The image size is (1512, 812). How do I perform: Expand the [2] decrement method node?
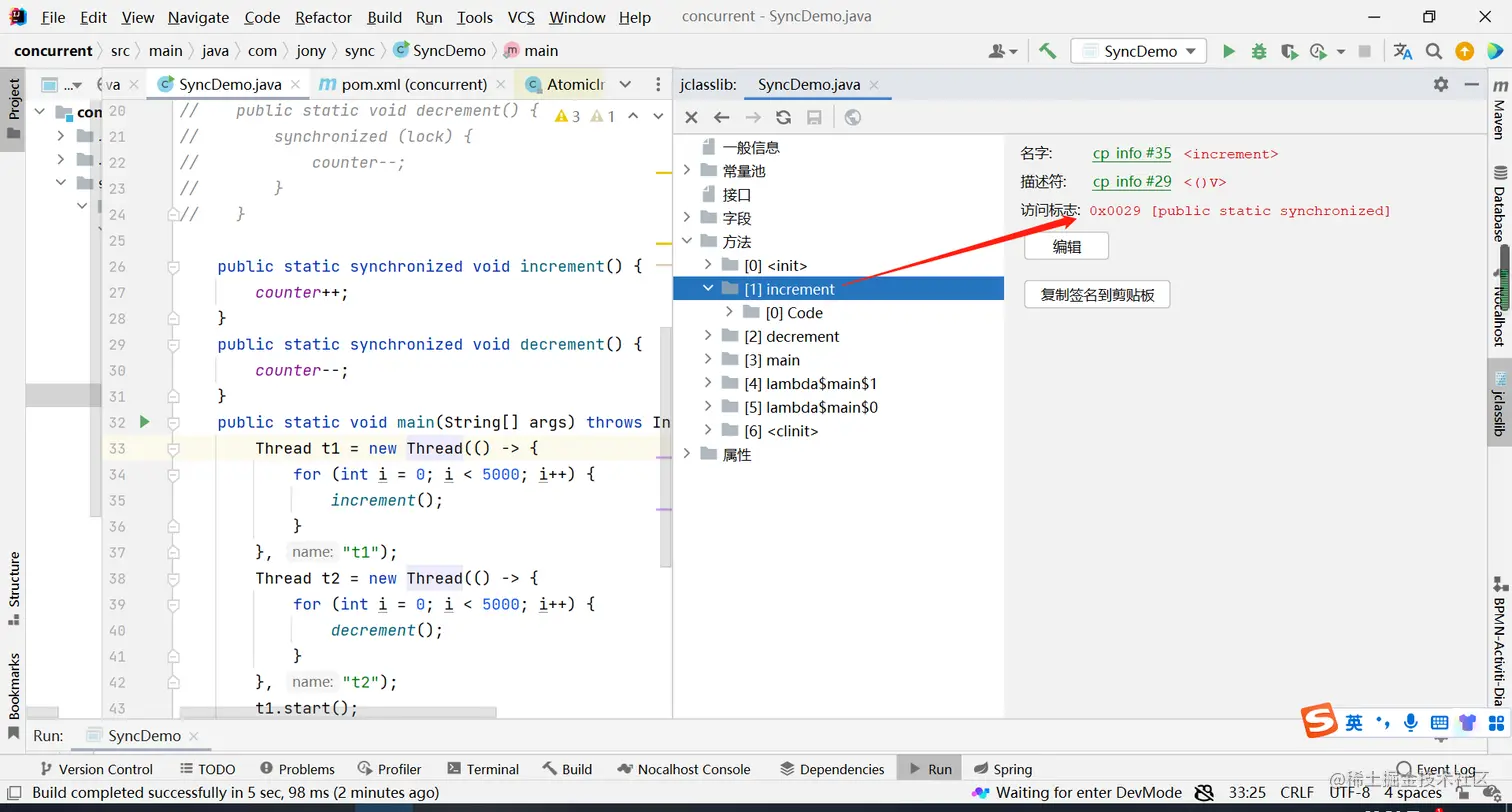click(708, 336)
